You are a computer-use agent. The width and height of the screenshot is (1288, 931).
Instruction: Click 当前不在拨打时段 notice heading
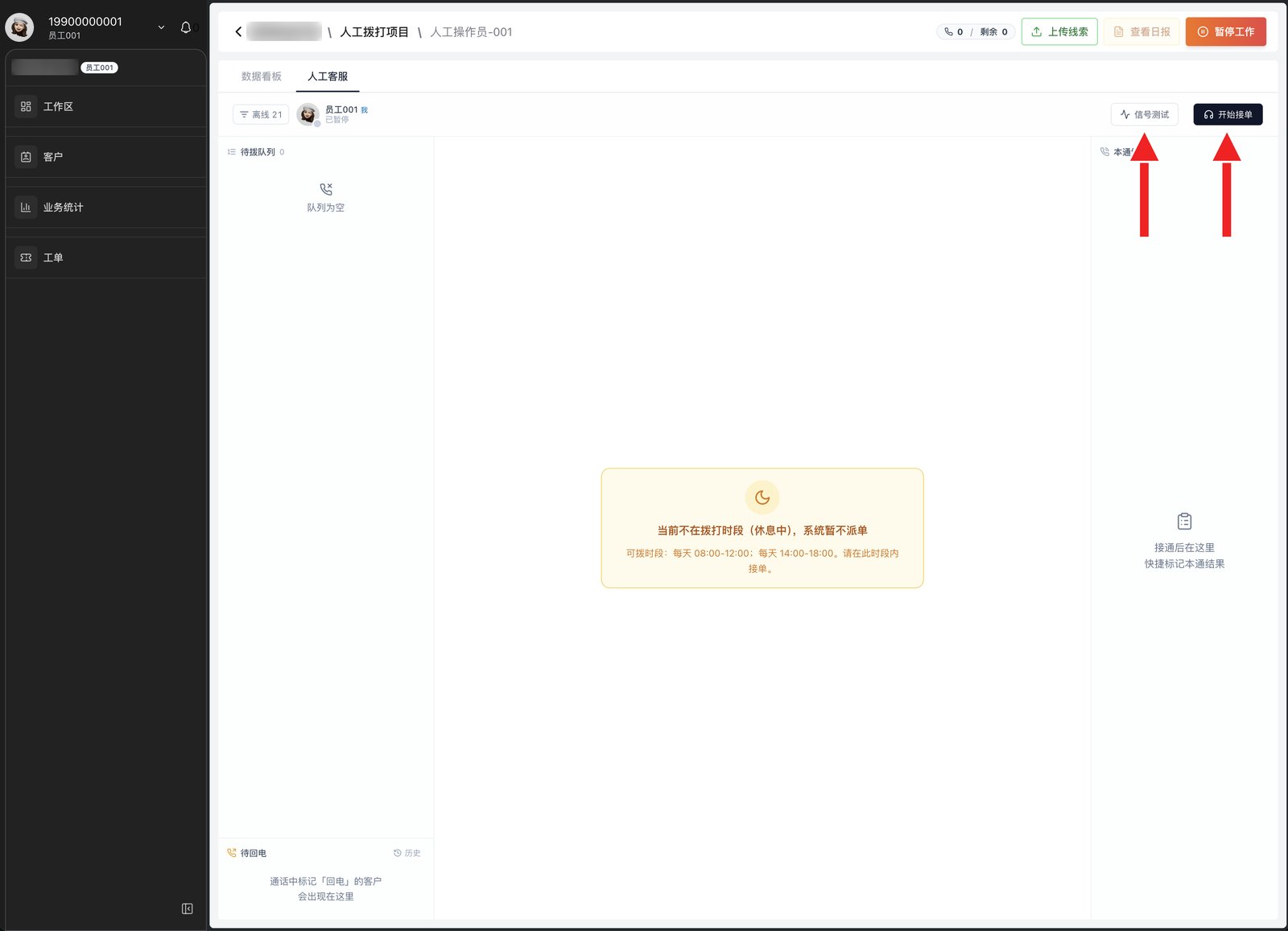(762, 530)
